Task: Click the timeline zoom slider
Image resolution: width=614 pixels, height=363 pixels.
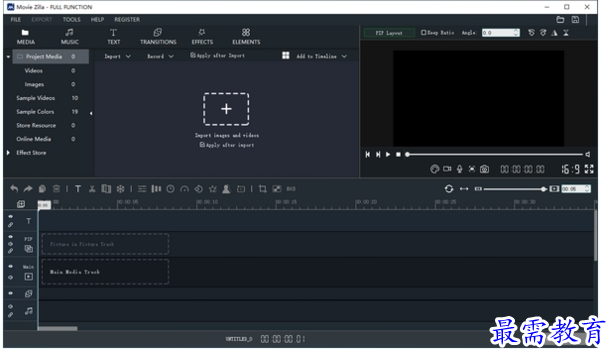Action: pyautogui.click(x=515, y=189)
